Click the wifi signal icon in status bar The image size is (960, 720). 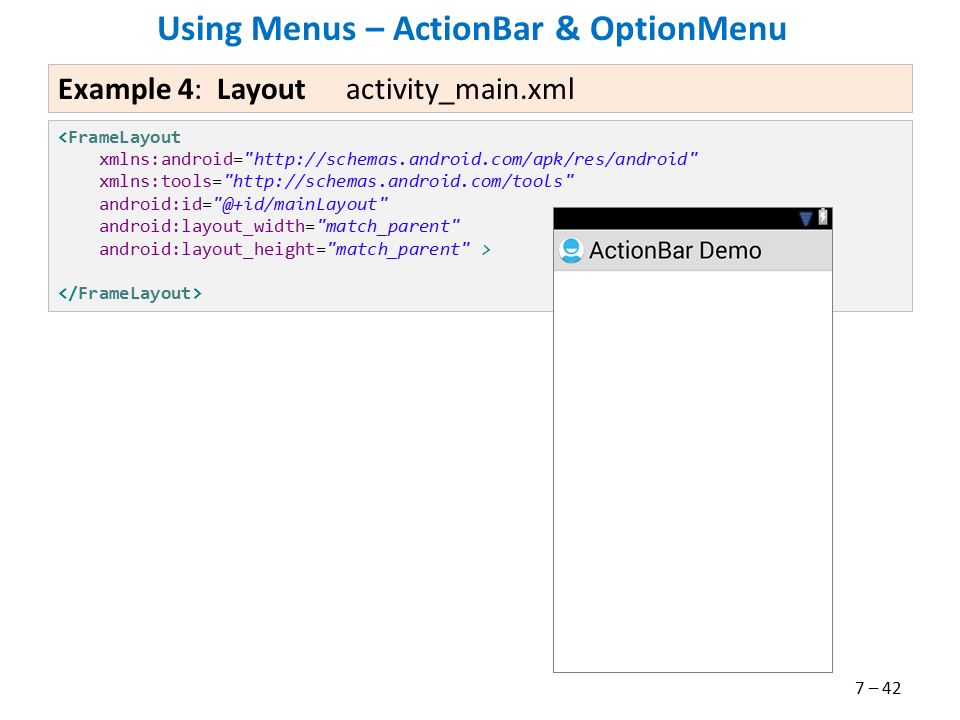(806, 219)
